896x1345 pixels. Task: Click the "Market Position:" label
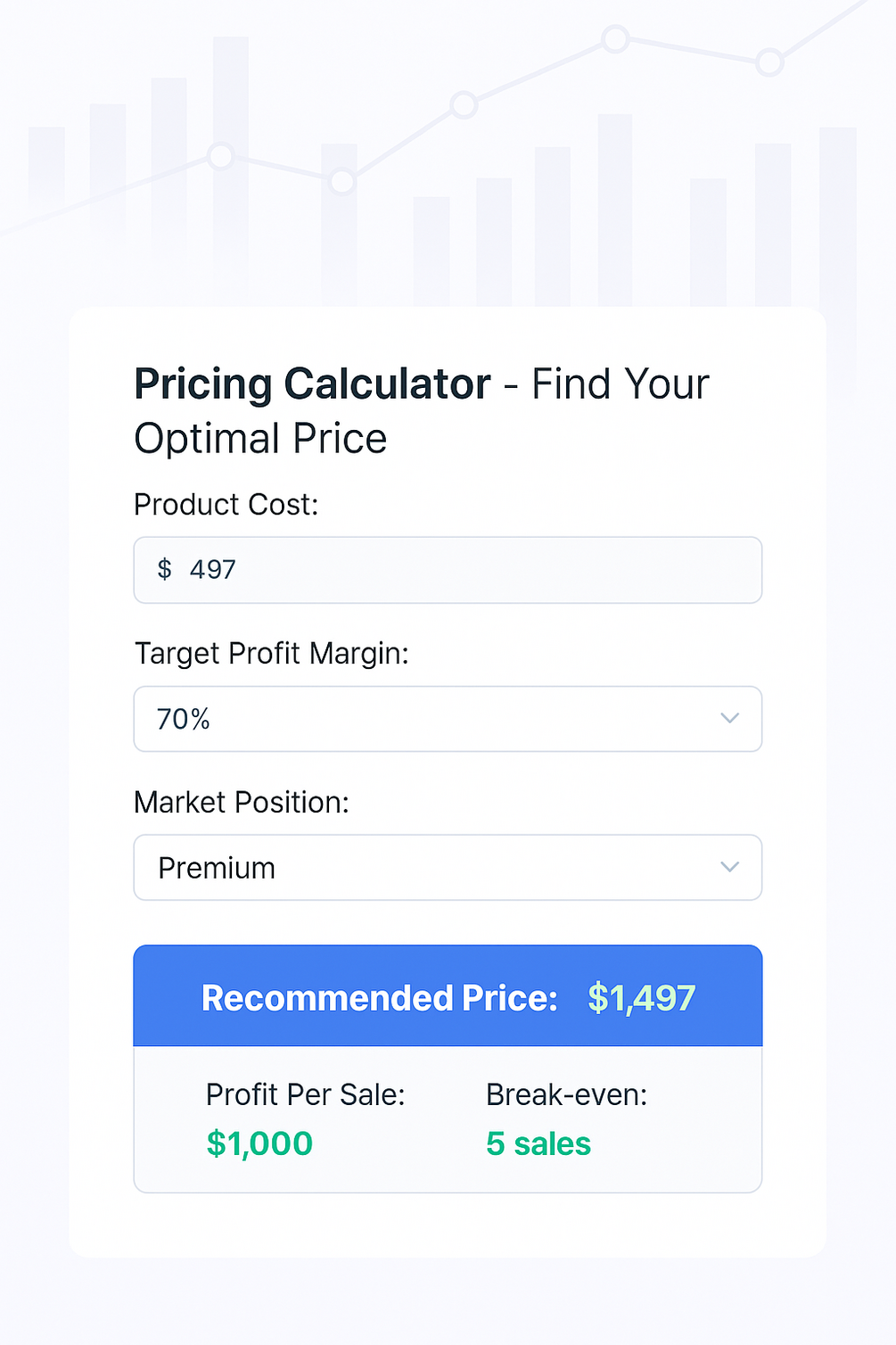coord(241,803)
